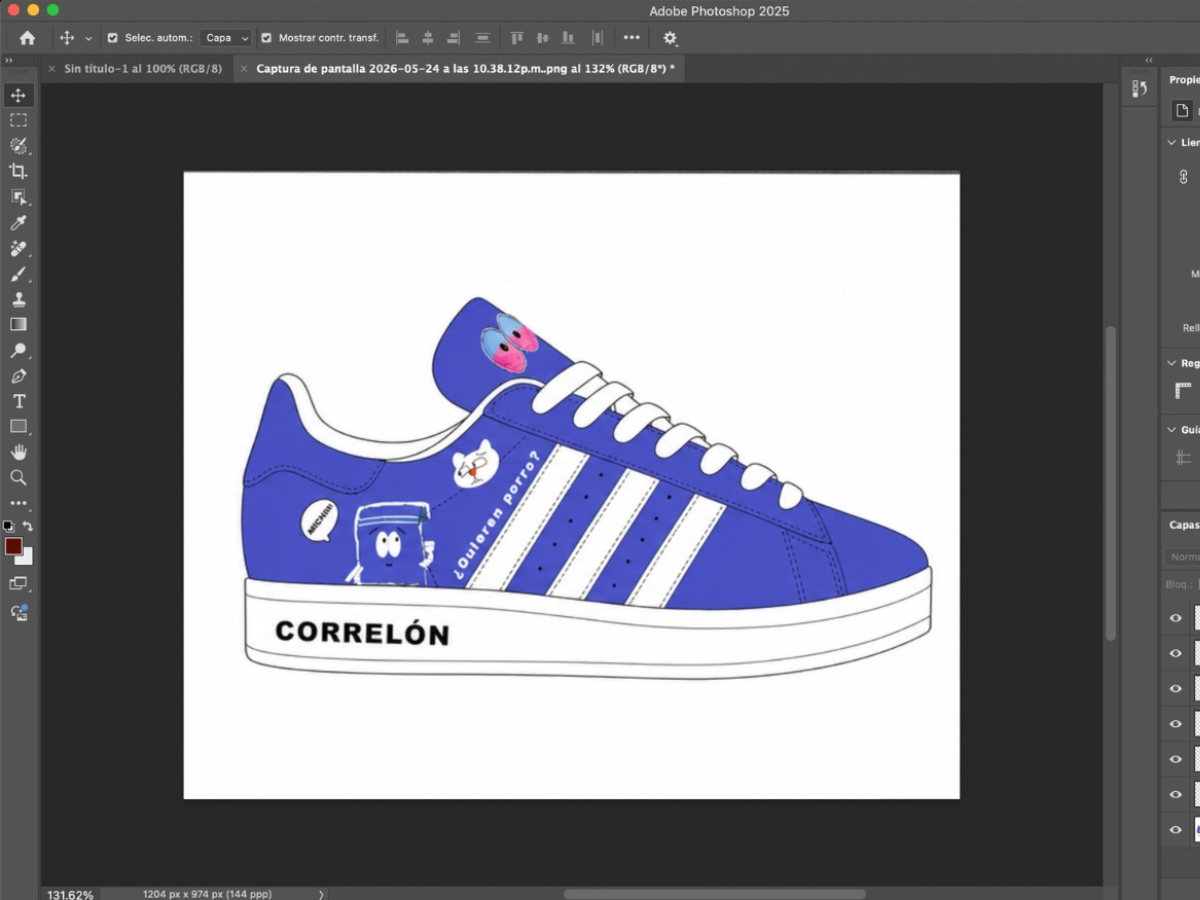1200x900 pixels.
Task: Select the Clone Stamp tool
Action: (x=18, y=299)
